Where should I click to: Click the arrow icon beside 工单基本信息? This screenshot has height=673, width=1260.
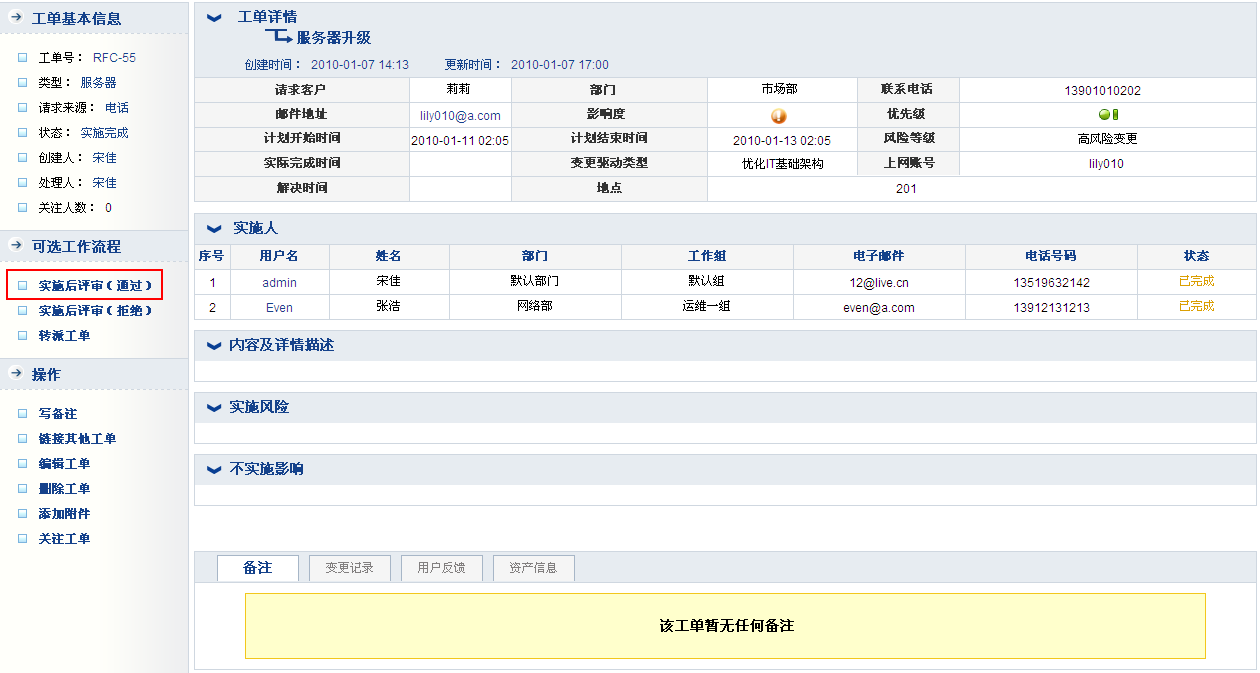tap(15, 18)
